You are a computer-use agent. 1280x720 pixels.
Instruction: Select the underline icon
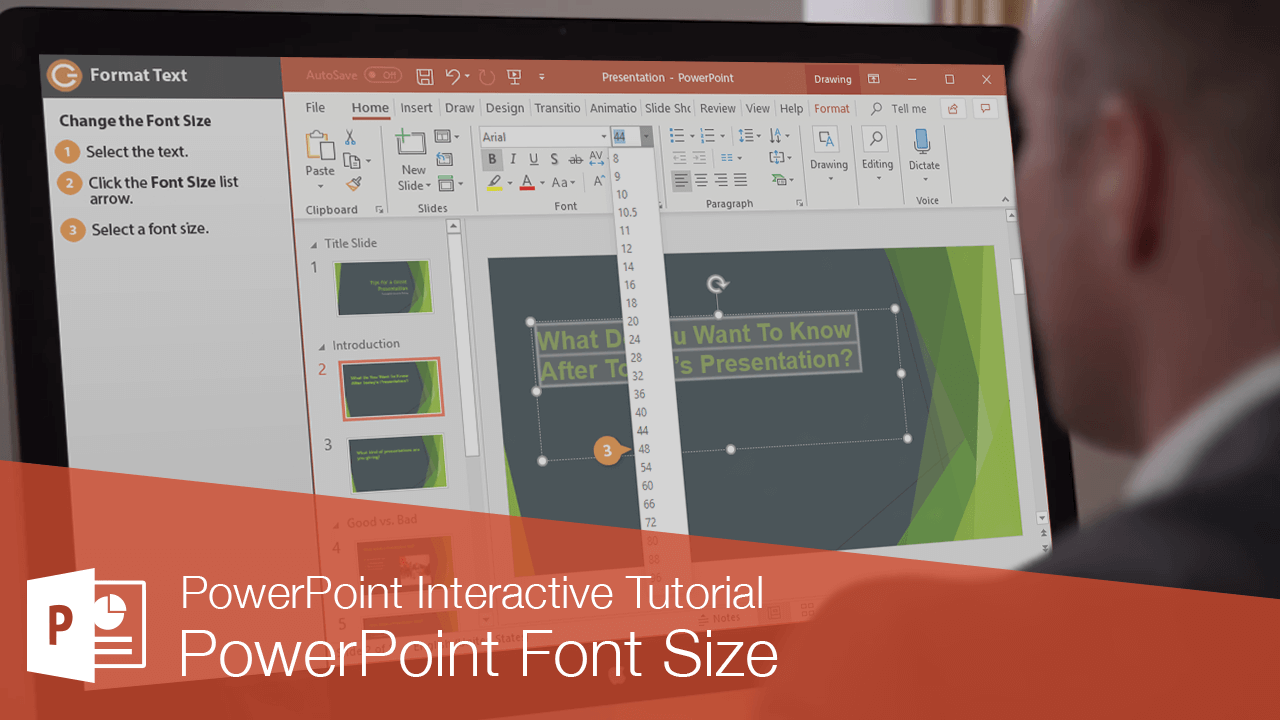click(533, 159)
